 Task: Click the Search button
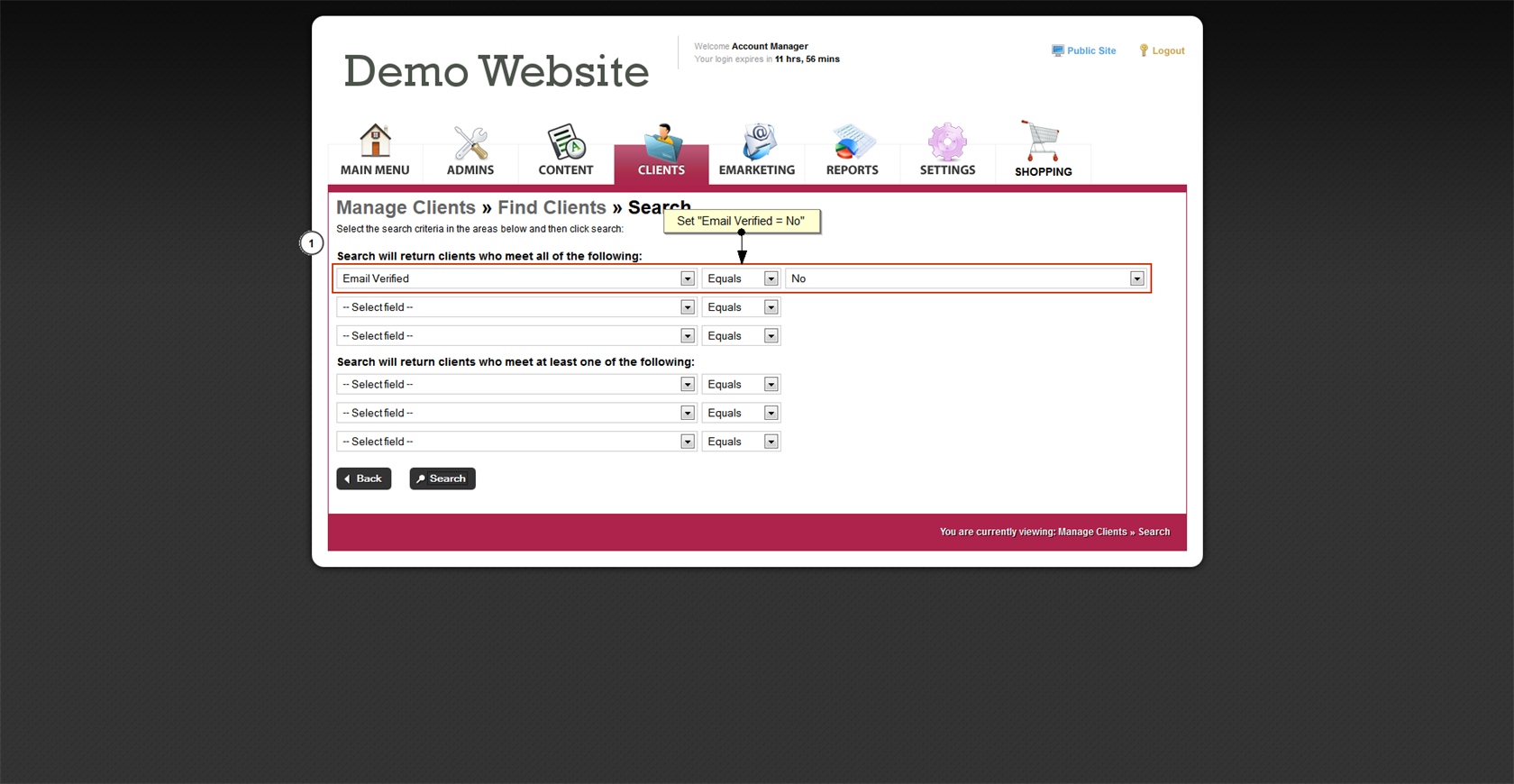(442, 479)
